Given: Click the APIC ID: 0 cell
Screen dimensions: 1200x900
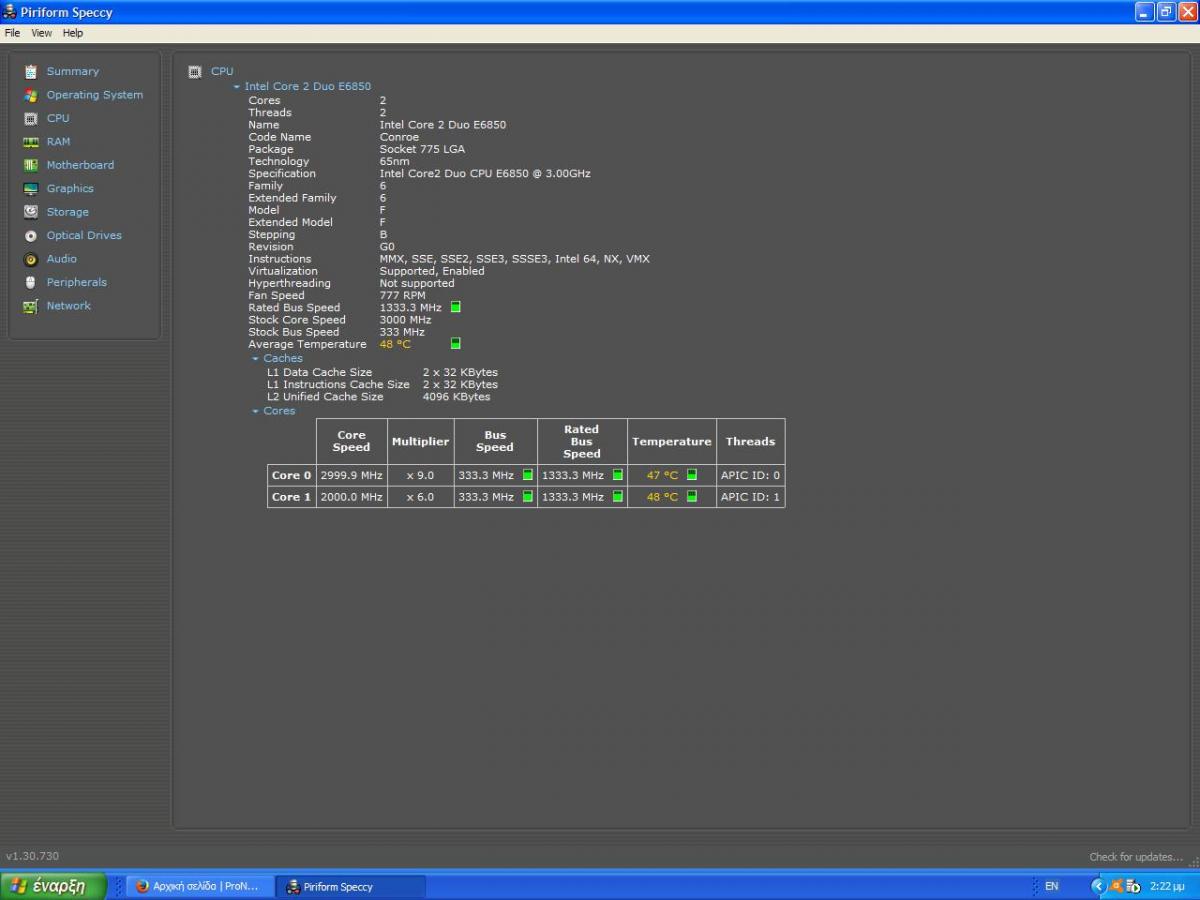Looking at the screenshot, I should pyautogui.click(x=750, y=475).
